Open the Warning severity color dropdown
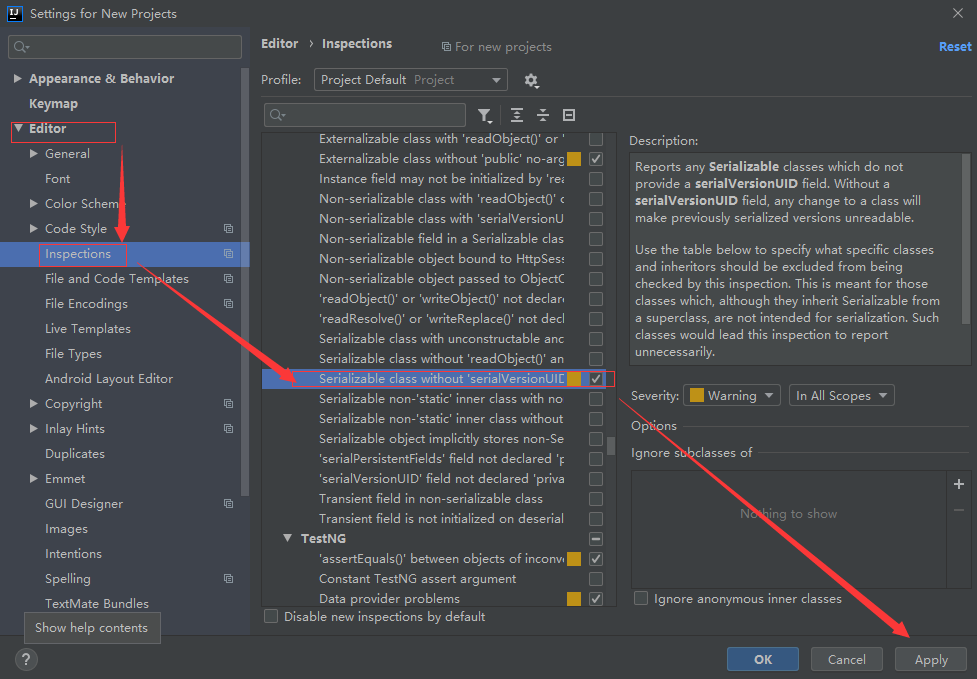The width and height of the screenshot is (977, 679). 731,395
